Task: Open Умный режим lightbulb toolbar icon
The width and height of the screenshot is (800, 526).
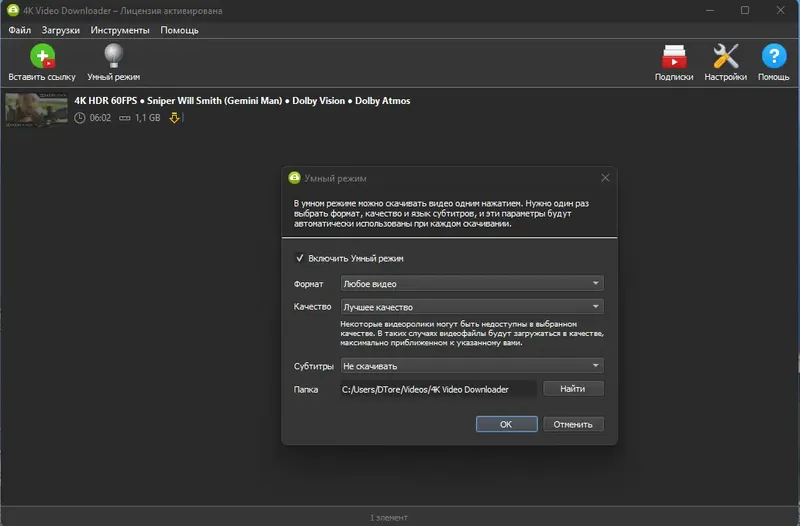Action: click(x=113, y=55)
